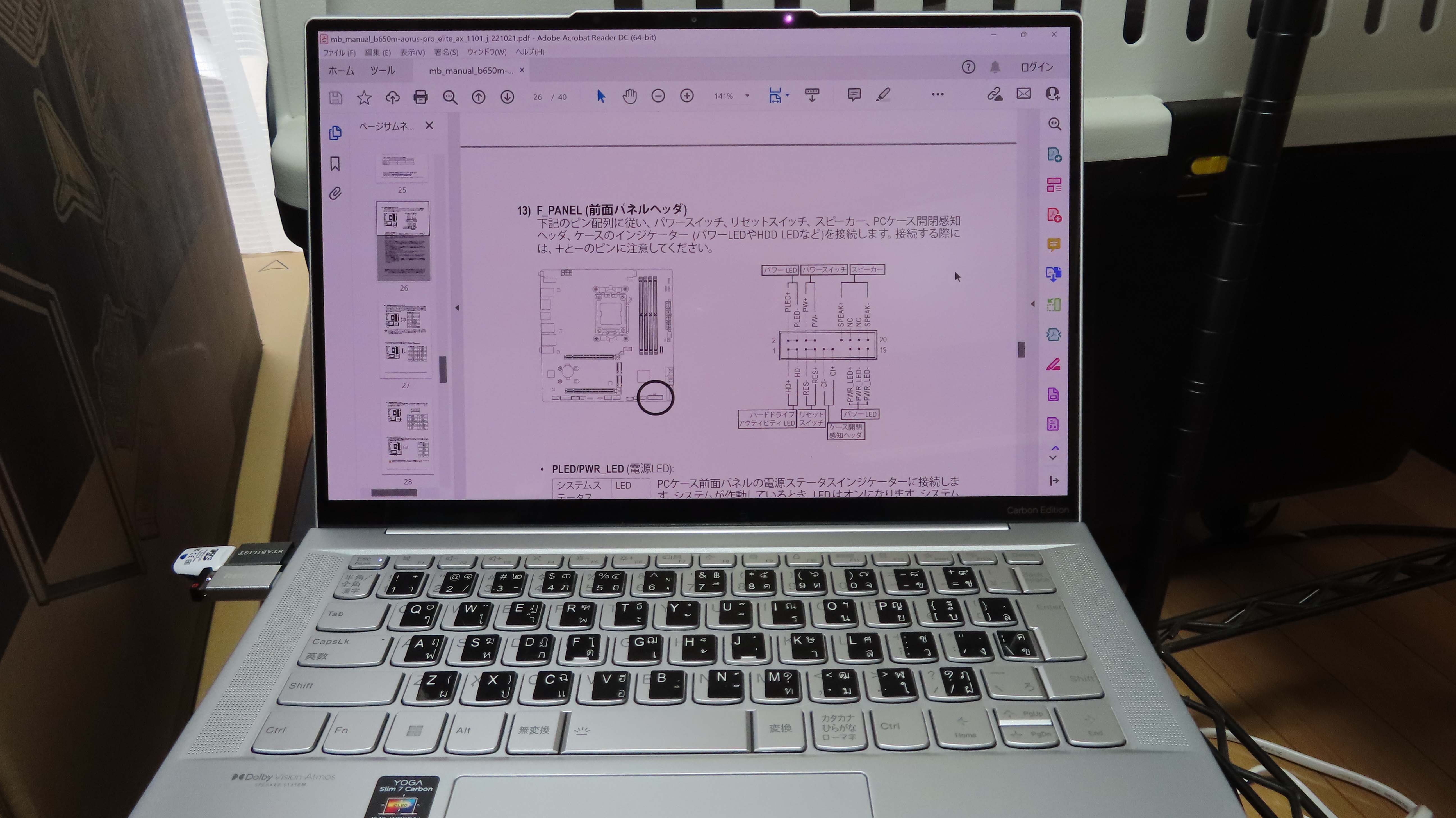Switch to the ツール tab
The image size is (1456, 818).
(383, 71)
